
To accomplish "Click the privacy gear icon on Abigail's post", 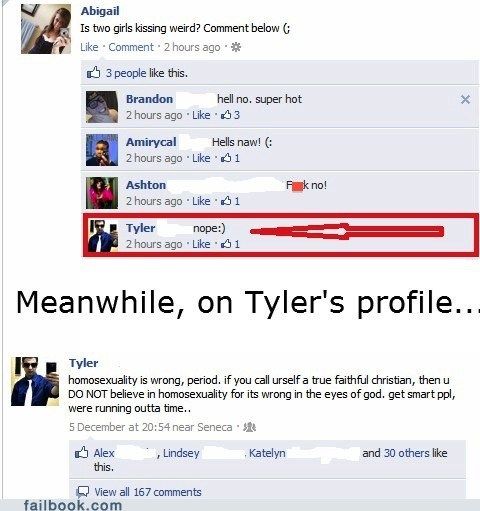I will (x=236, y=47).
